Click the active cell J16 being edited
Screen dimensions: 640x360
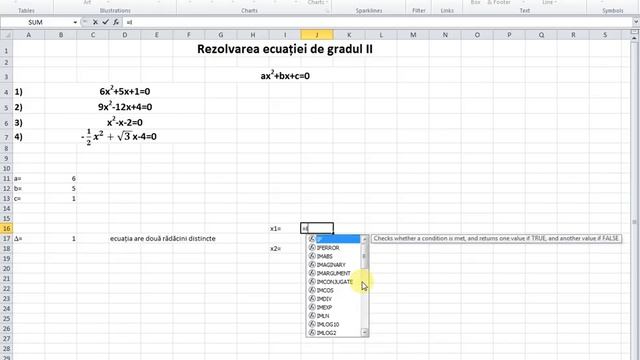pos(317,228)
